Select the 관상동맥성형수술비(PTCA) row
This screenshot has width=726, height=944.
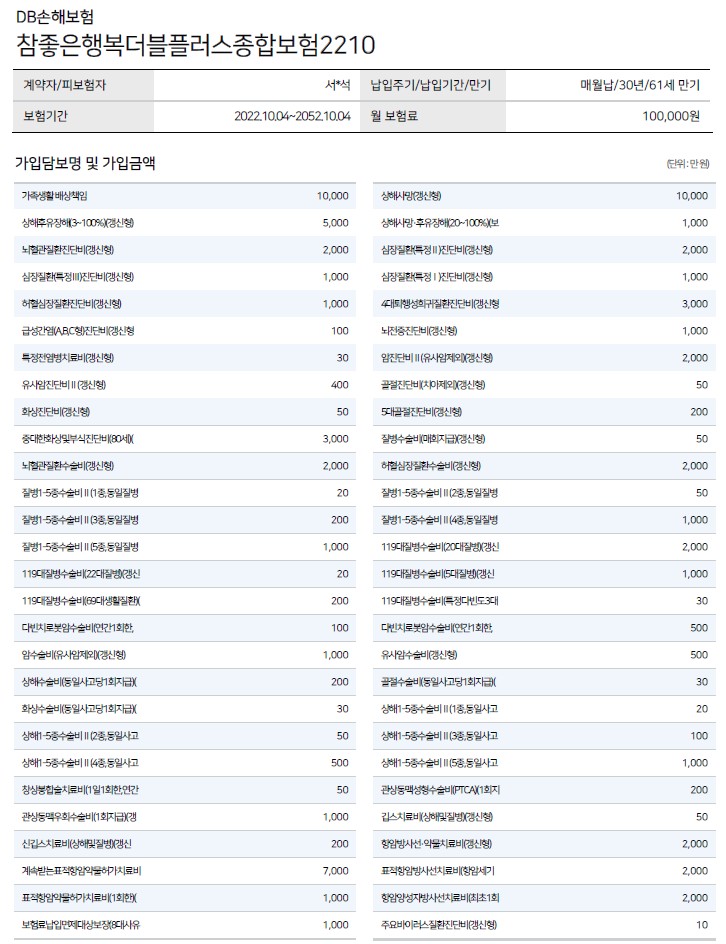pos(544,790)
